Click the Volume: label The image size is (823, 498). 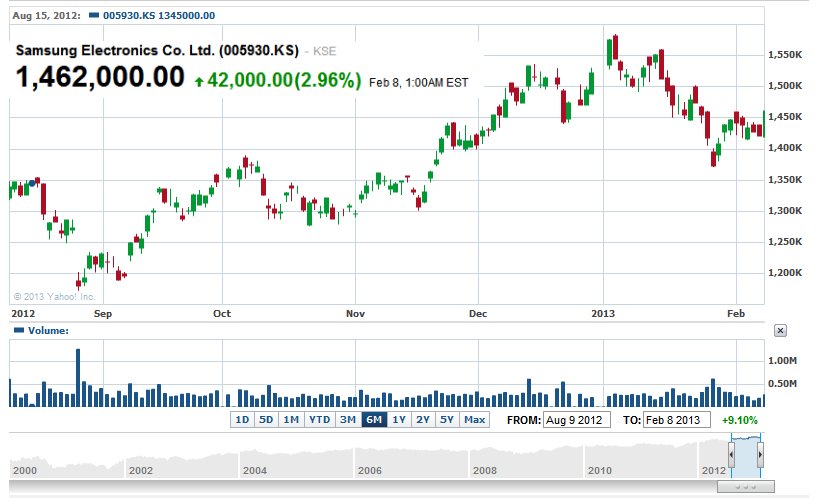[x=48, y=331]
